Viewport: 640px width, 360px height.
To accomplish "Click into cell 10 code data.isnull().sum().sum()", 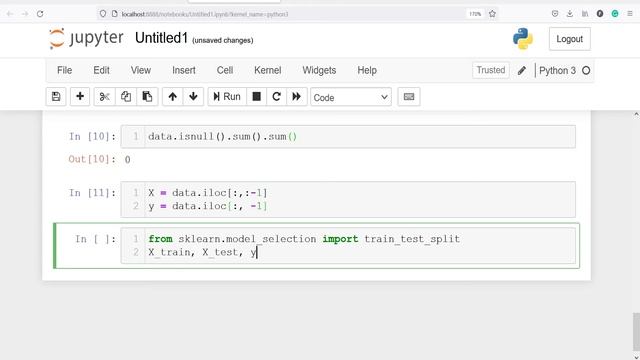I will pyautogui.click(x=222, y=136).
